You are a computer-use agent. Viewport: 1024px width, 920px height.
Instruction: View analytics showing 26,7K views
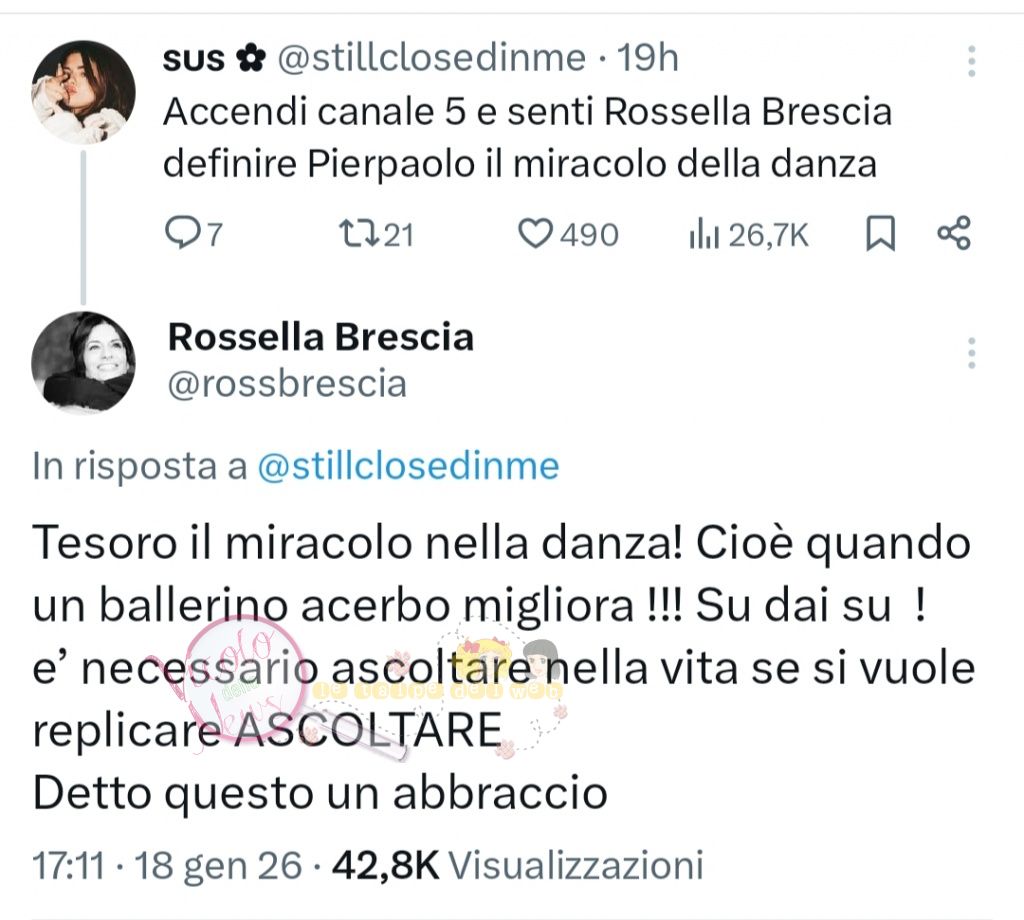click(701, 234)
